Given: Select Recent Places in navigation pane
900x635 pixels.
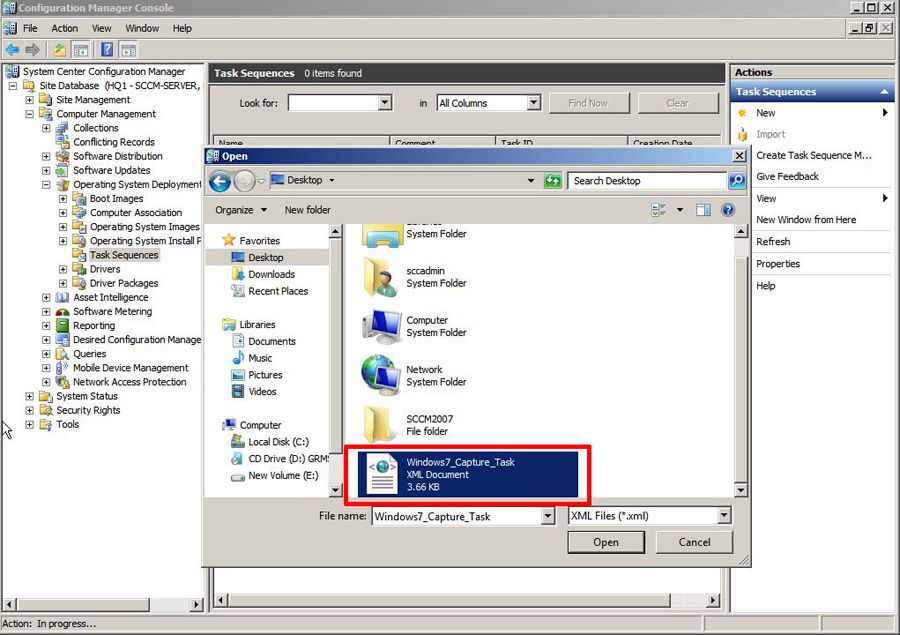Looking at the screenshot, I should [278, 291].
